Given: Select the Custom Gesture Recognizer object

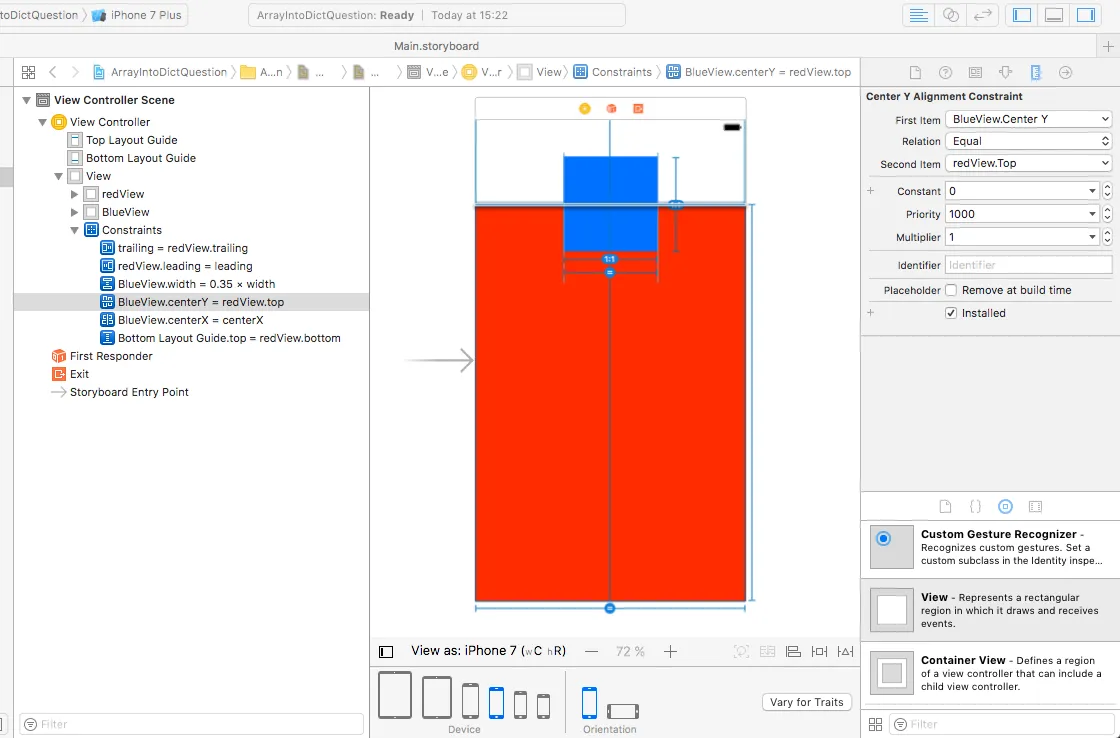Looking at the screenshot, I should coord(990,547).
